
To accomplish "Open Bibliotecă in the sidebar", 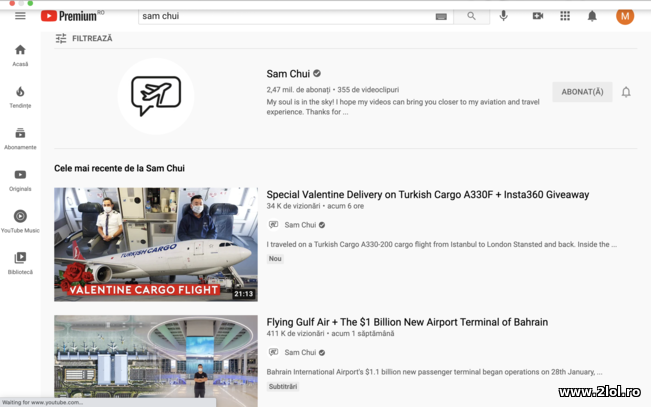I will click(20, 263).
